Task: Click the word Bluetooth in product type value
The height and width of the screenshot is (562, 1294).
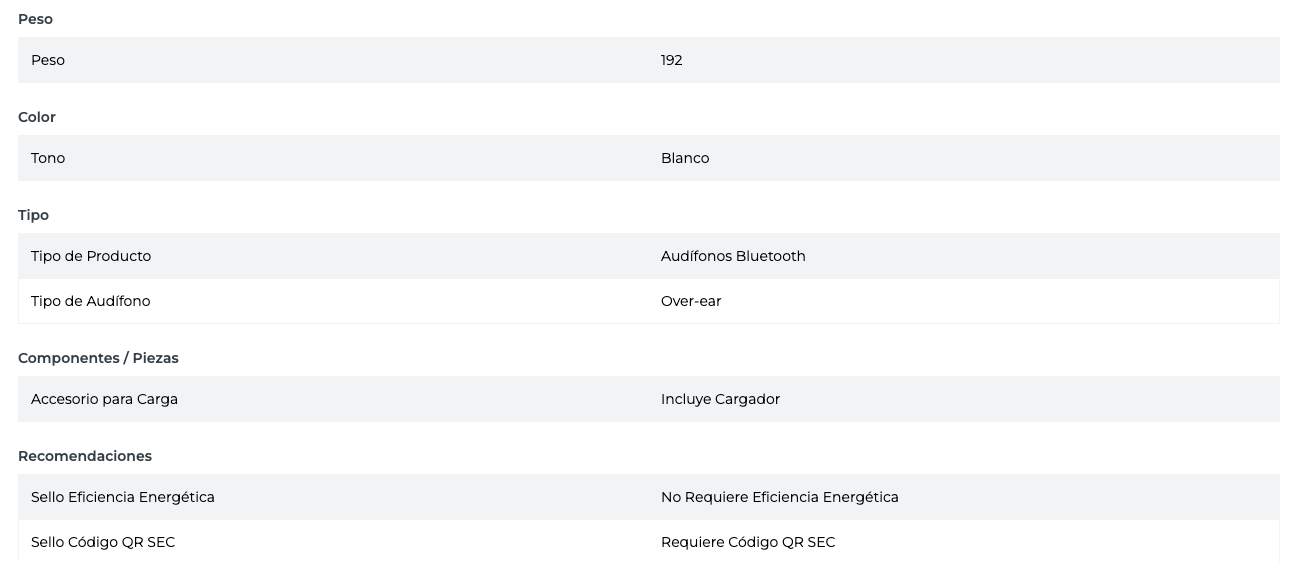Action: tap(770, 256)
